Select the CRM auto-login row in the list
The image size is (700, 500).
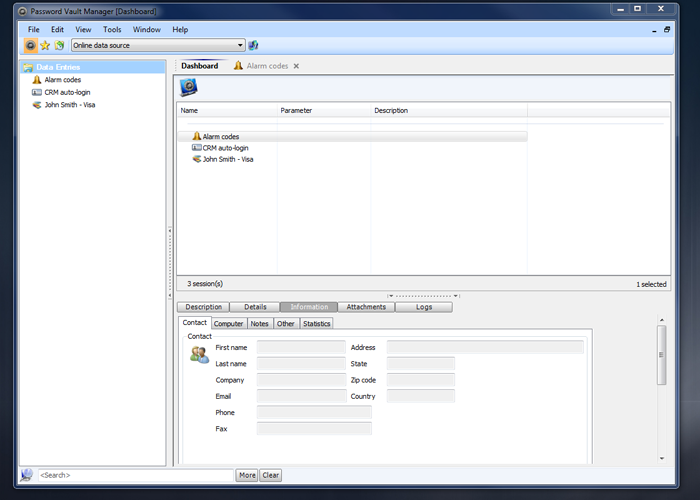point(353,148)
